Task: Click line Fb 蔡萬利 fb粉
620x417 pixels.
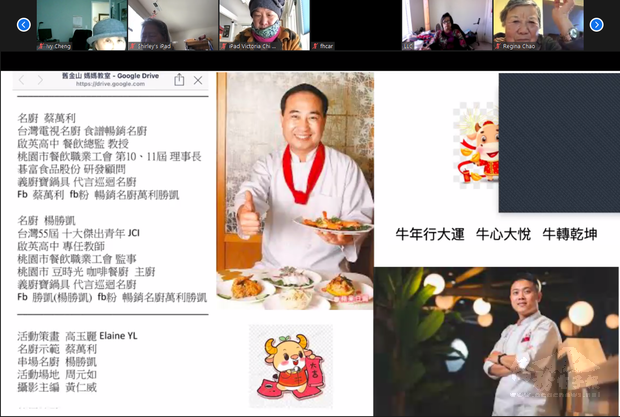Action: click(x=98, y=194)
